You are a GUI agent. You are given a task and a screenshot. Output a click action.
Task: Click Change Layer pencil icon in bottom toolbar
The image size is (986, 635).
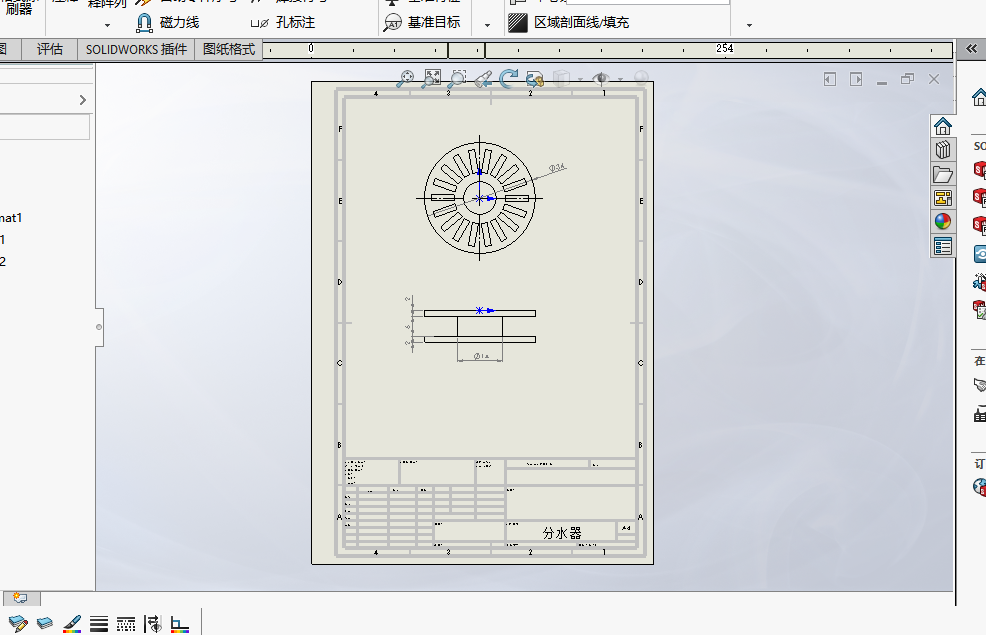click(x=18, y=623)
